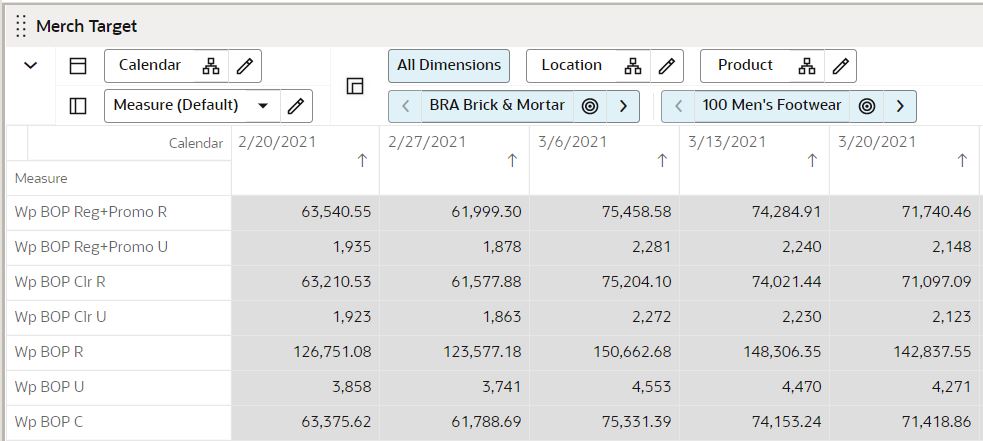Select the 3/20/2021 column header
983x441 pixels.
click(x=905, y=161)
